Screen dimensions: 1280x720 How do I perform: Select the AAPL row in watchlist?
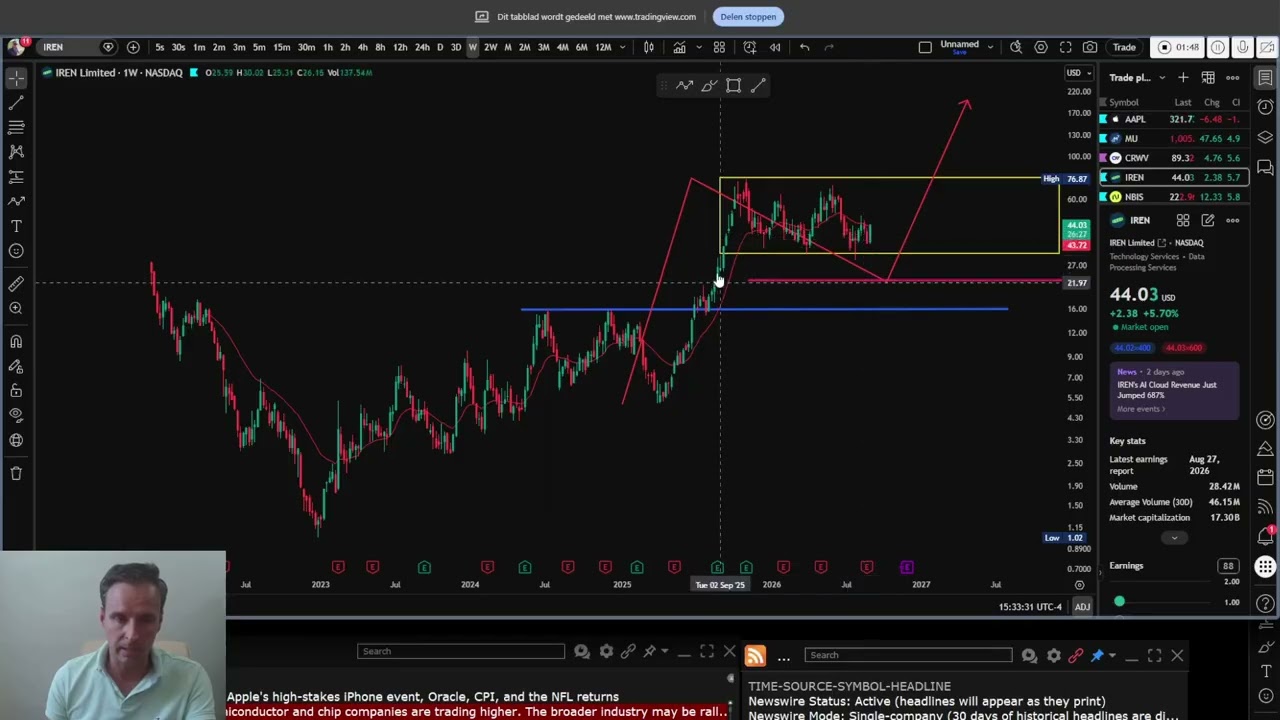tap(1173, 119)
